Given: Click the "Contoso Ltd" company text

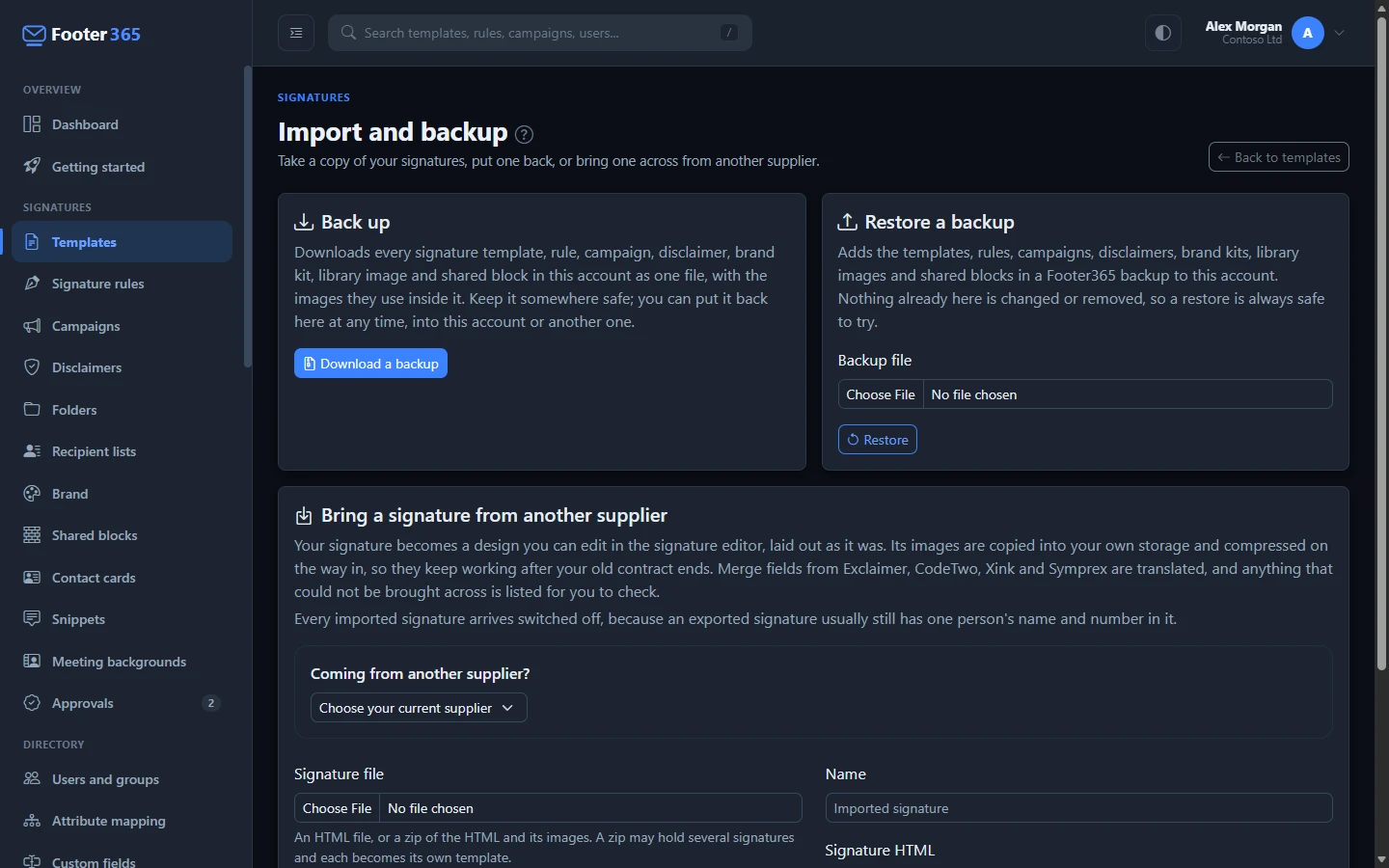Looking at the screenshot, I should pyautogui.click(x=1252, y=40).
